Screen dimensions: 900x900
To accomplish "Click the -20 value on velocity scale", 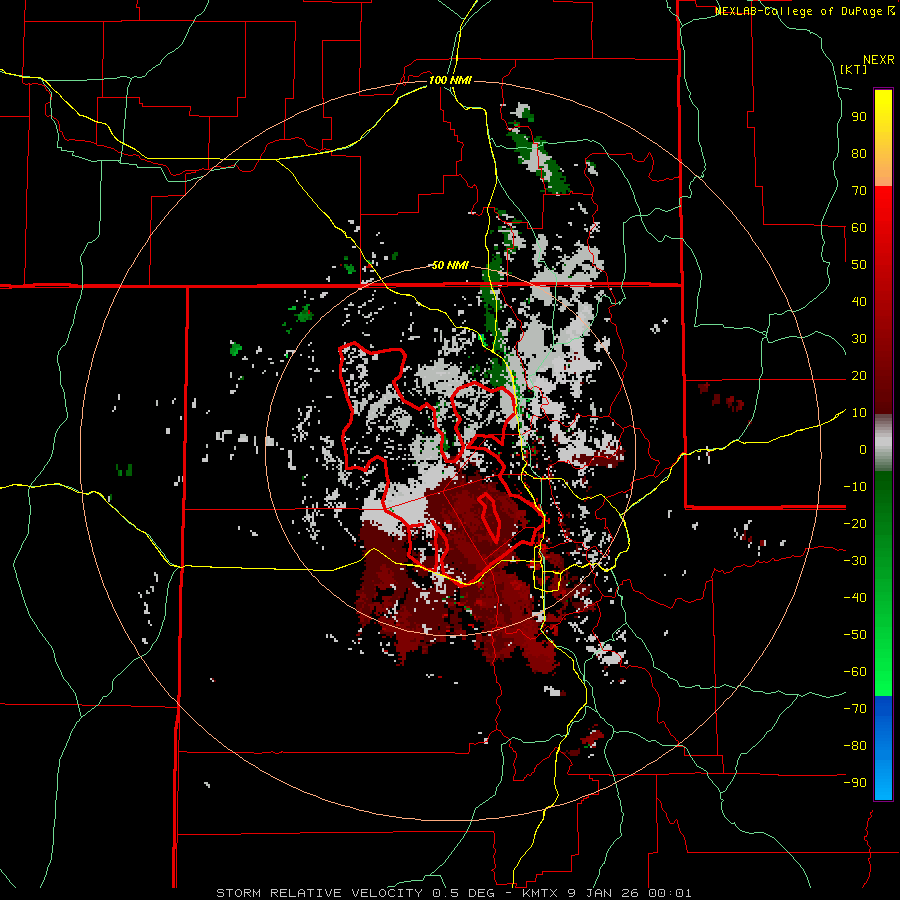I will tap(855, 523).
